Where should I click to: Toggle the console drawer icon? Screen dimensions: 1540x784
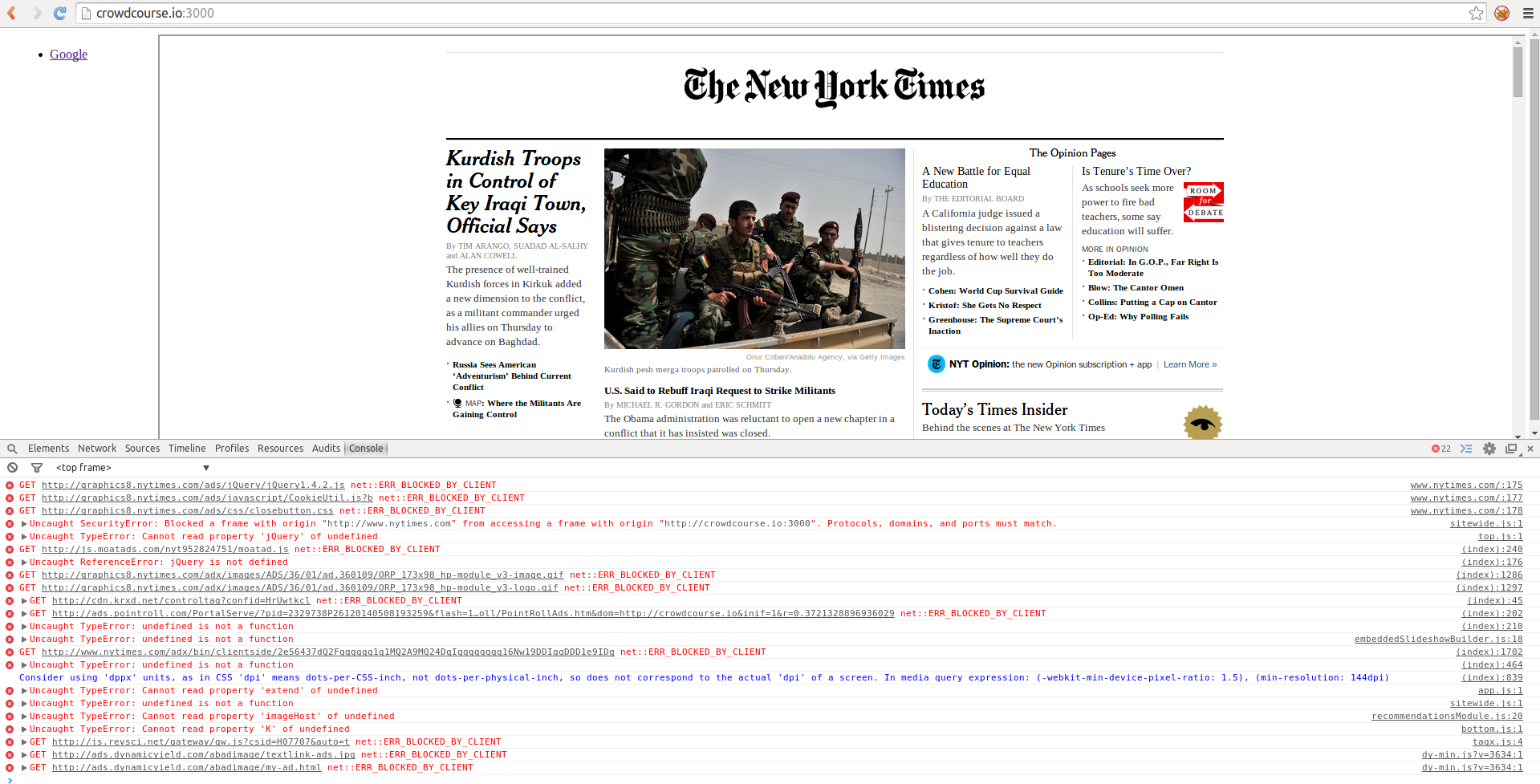point(1466,449)
